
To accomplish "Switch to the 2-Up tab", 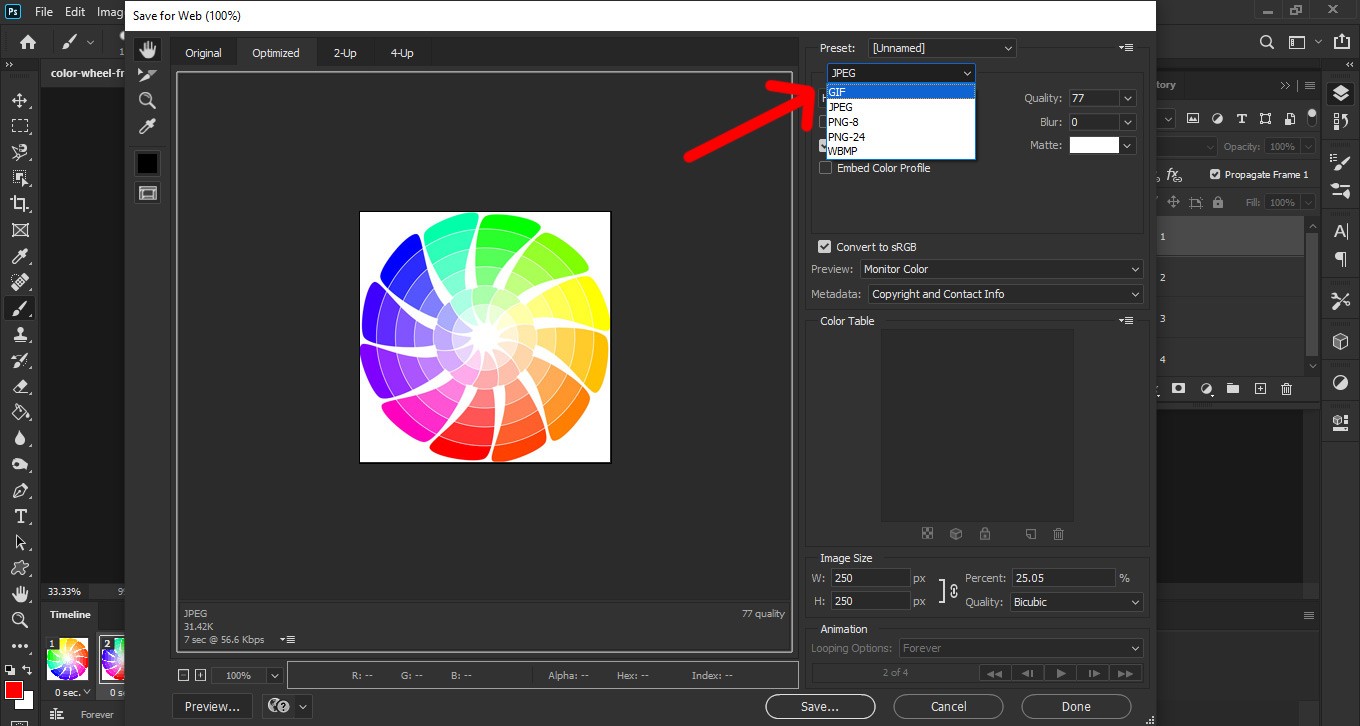I will [345, 53].
